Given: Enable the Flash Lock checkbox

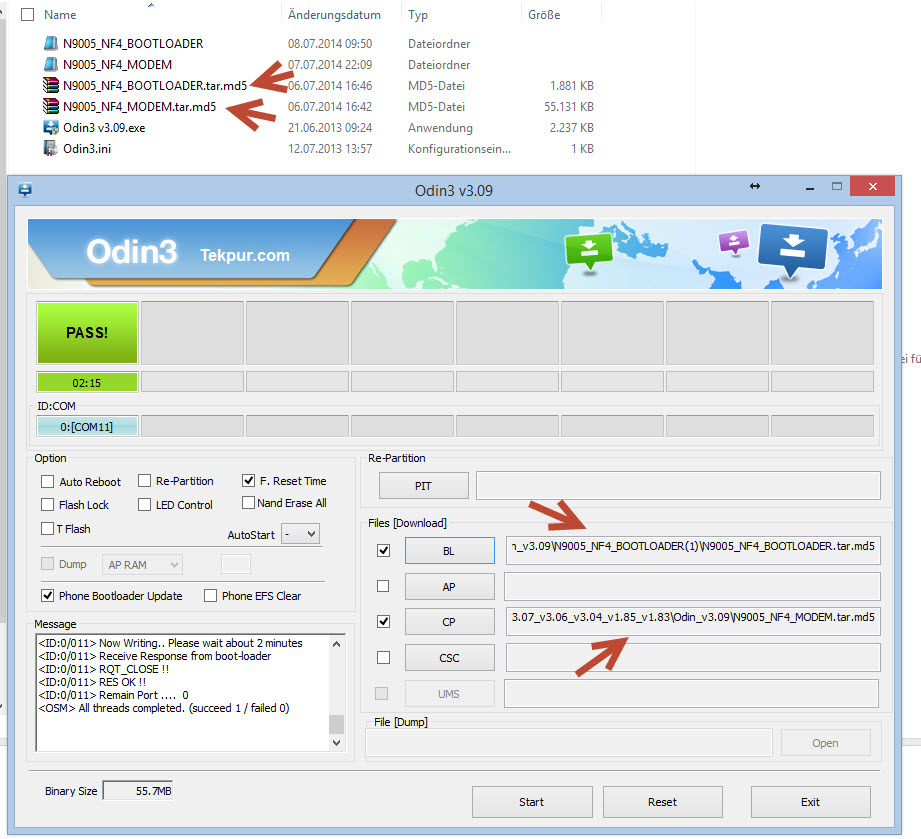Looking at the screenshot, I should coord(48,505).
